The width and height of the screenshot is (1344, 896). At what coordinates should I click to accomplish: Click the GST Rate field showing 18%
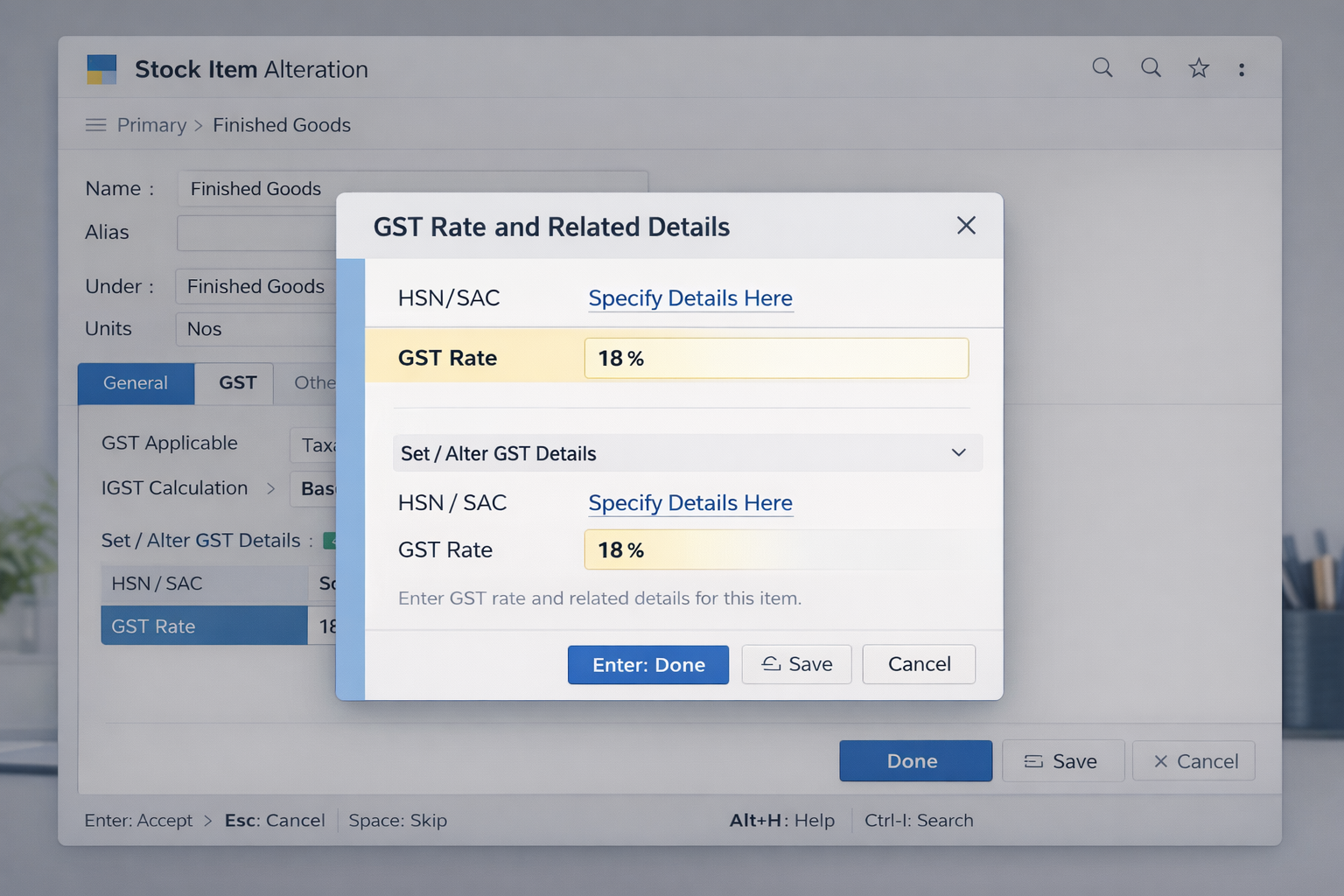tap(776, 358)
